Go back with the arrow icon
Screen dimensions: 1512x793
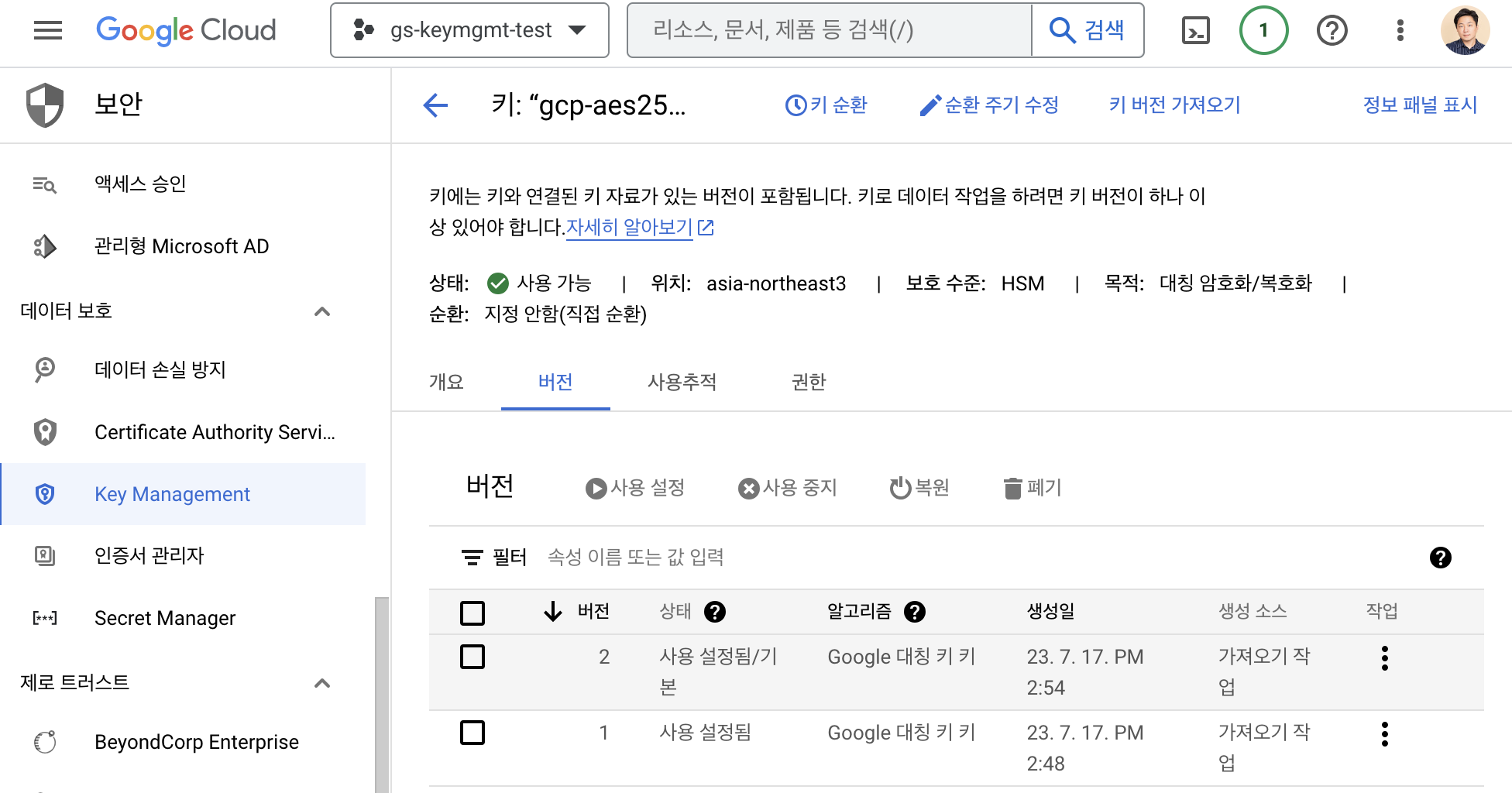pos(436,105)
